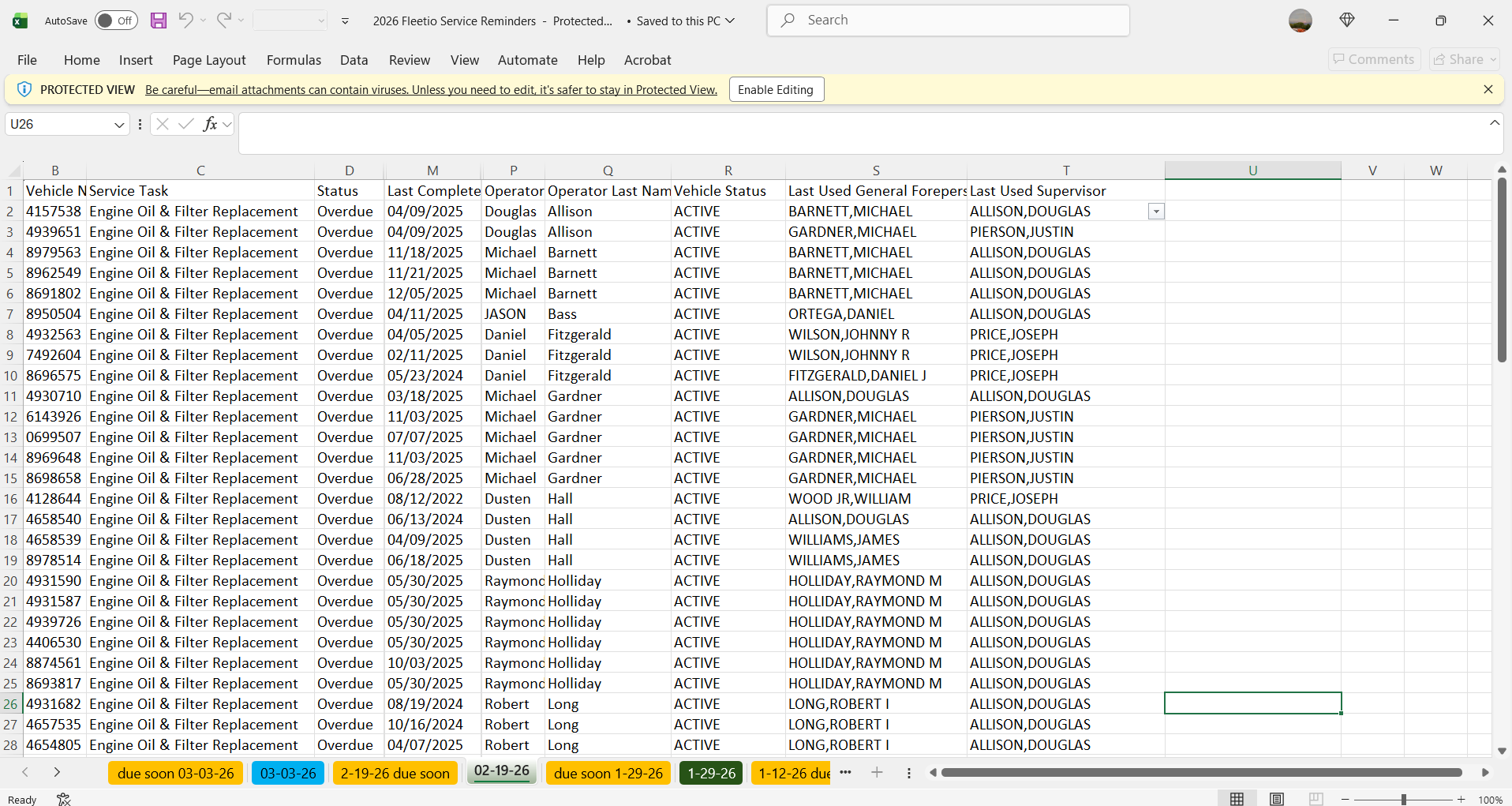Select column U header
Image resolution: width=1512 pixels, height=806 pixels.
point(1252,171)
